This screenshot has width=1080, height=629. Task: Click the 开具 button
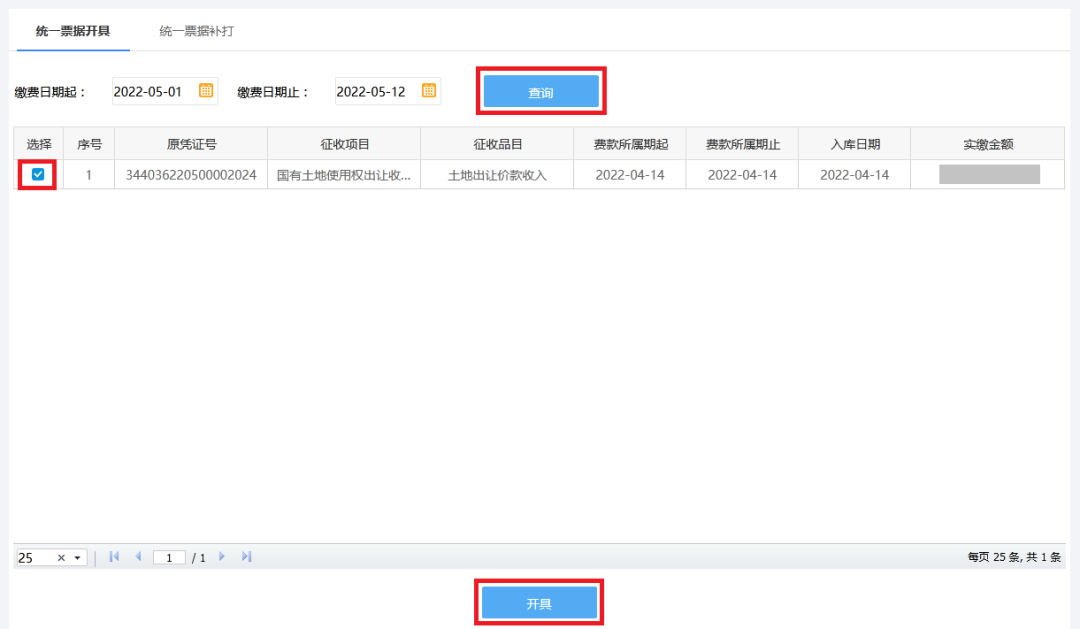[x=539, y=604]
